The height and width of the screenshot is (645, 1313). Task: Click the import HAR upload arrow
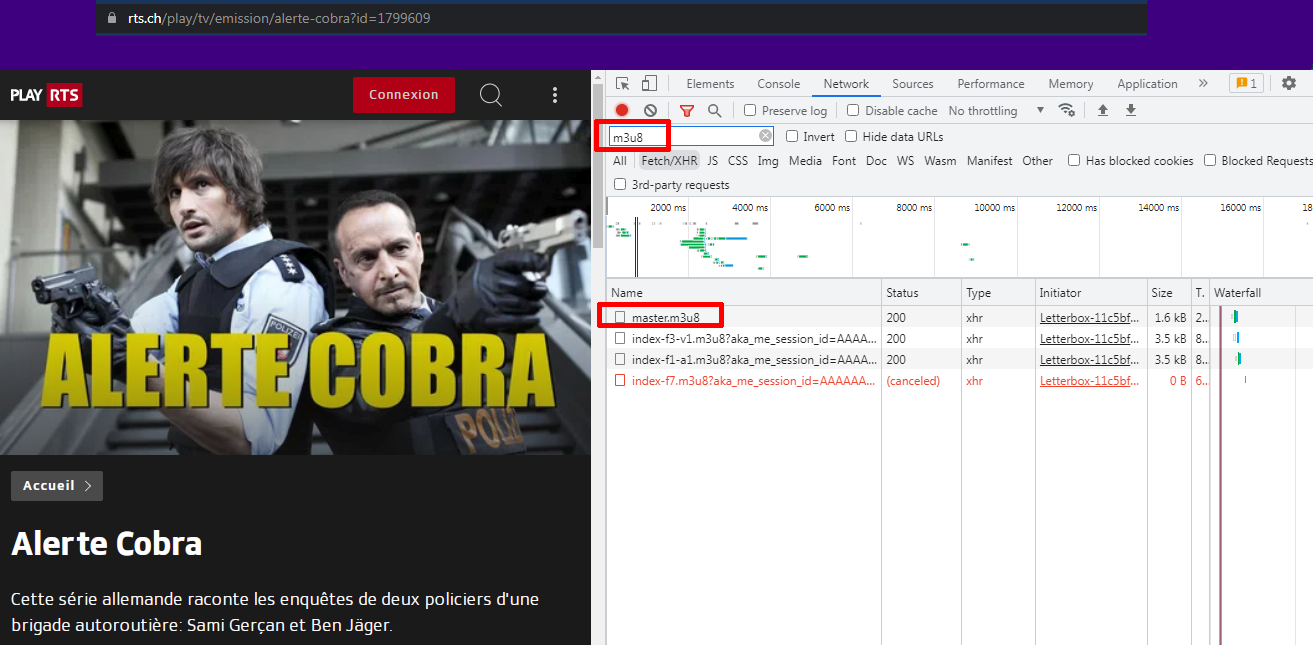(x=1103, y=110)
